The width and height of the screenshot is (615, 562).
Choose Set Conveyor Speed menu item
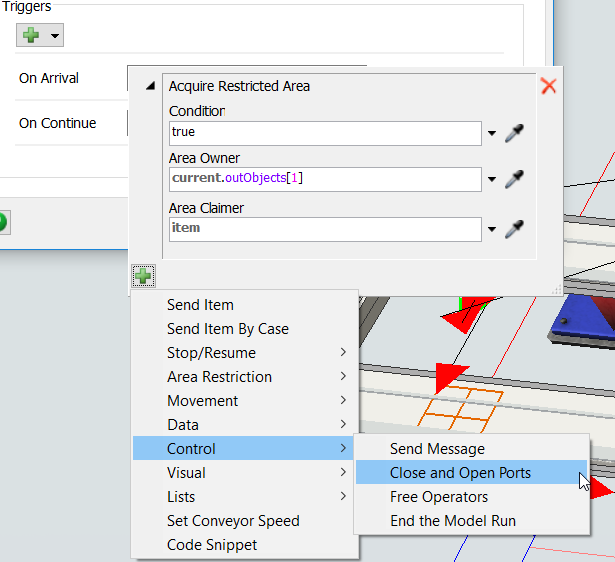click(x=233, y=521)
